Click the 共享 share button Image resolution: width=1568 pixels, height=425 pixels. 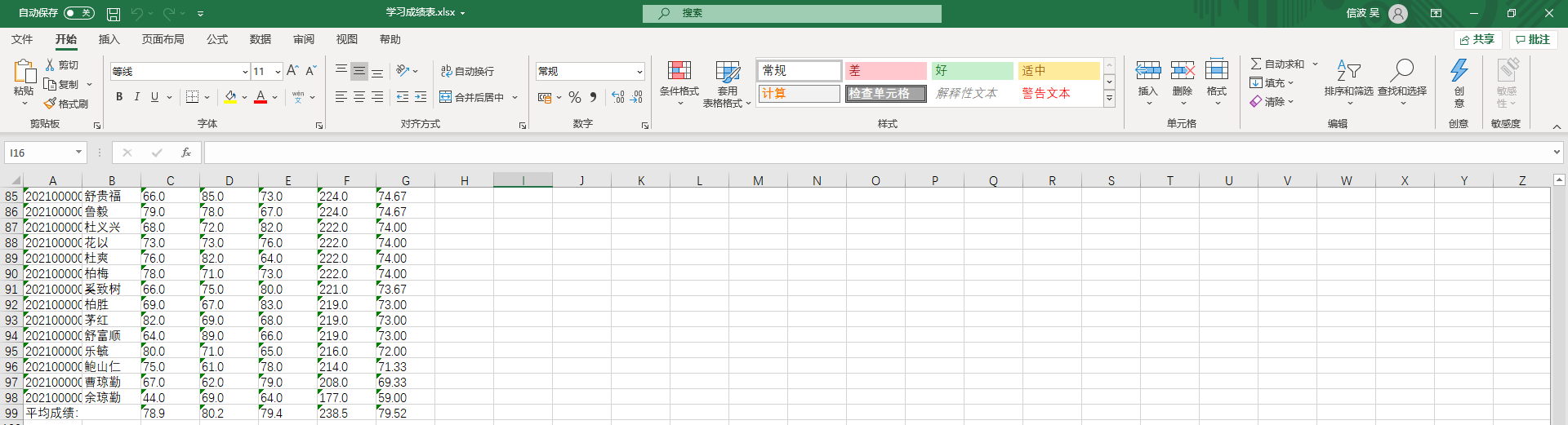pos(1478,39)
